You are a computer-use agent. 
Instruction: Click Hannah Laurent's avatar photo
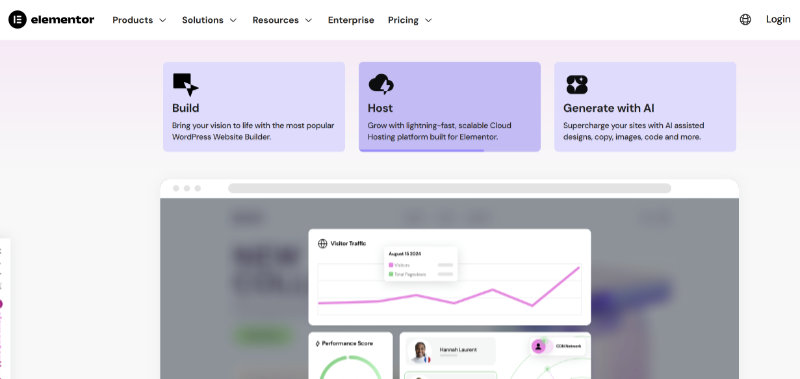(421, 352)
